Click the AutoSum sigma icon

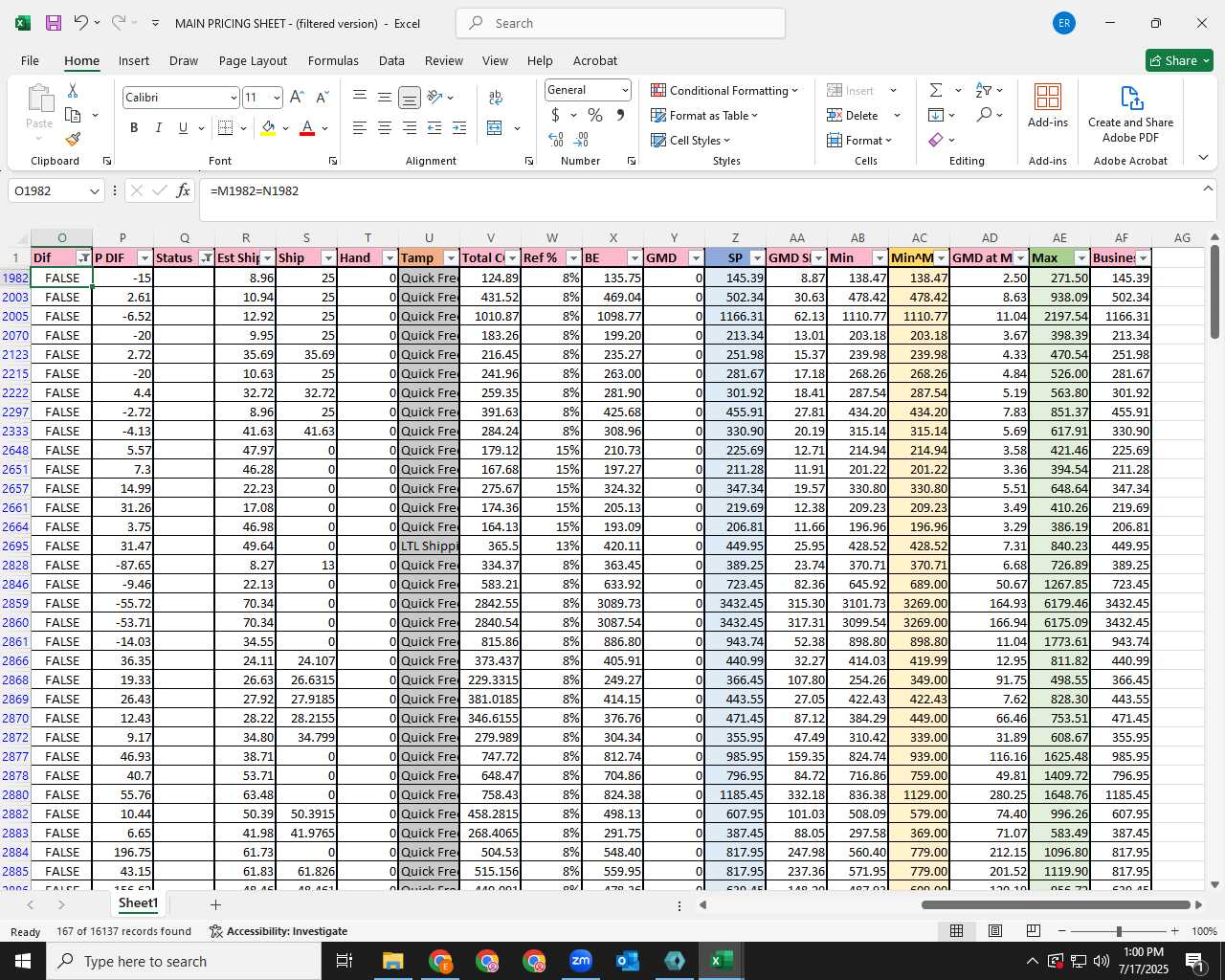click(x=936, y=91)
